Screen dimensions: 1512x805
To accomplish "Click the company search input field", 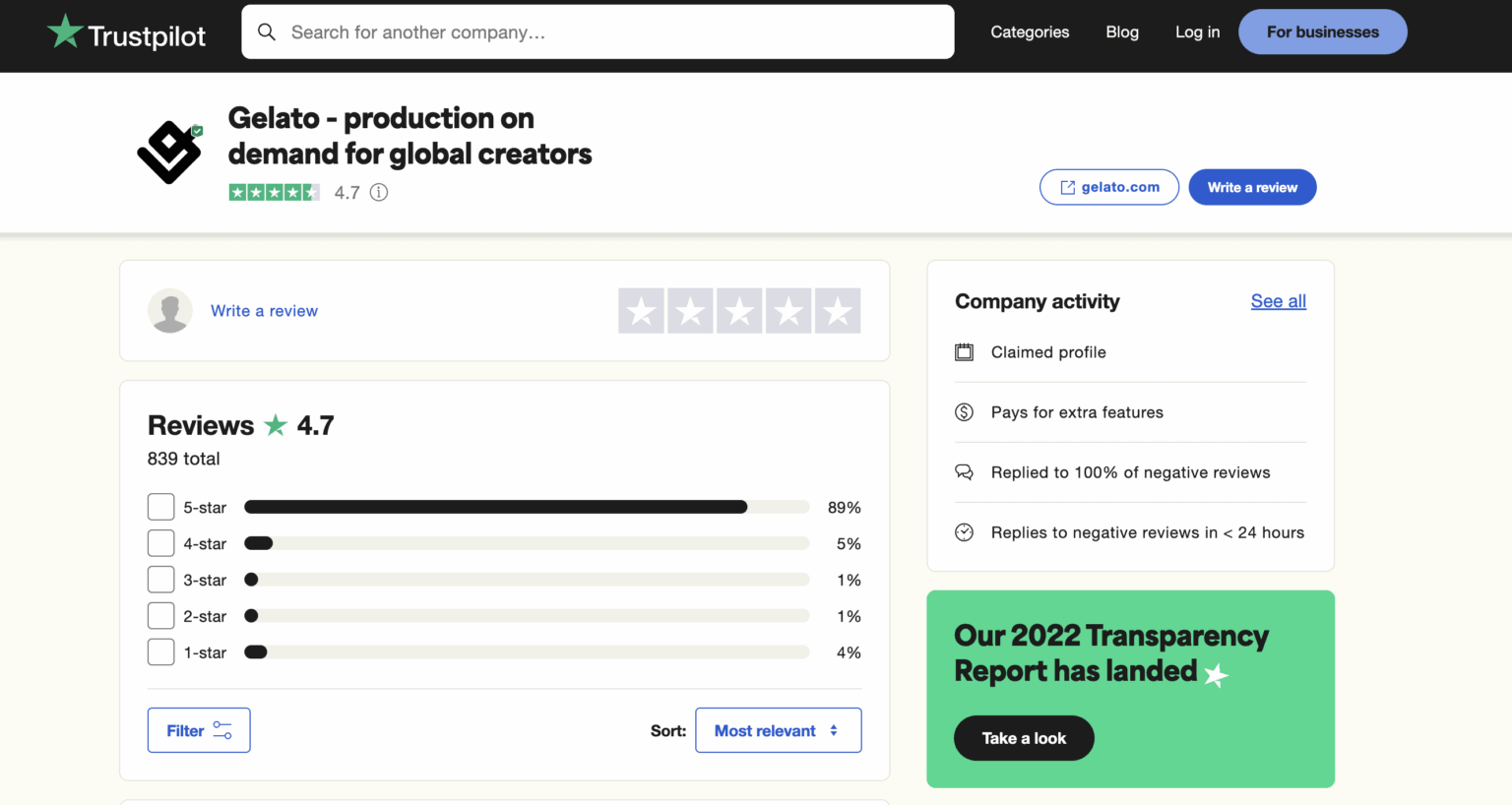I will click(598, 31).
